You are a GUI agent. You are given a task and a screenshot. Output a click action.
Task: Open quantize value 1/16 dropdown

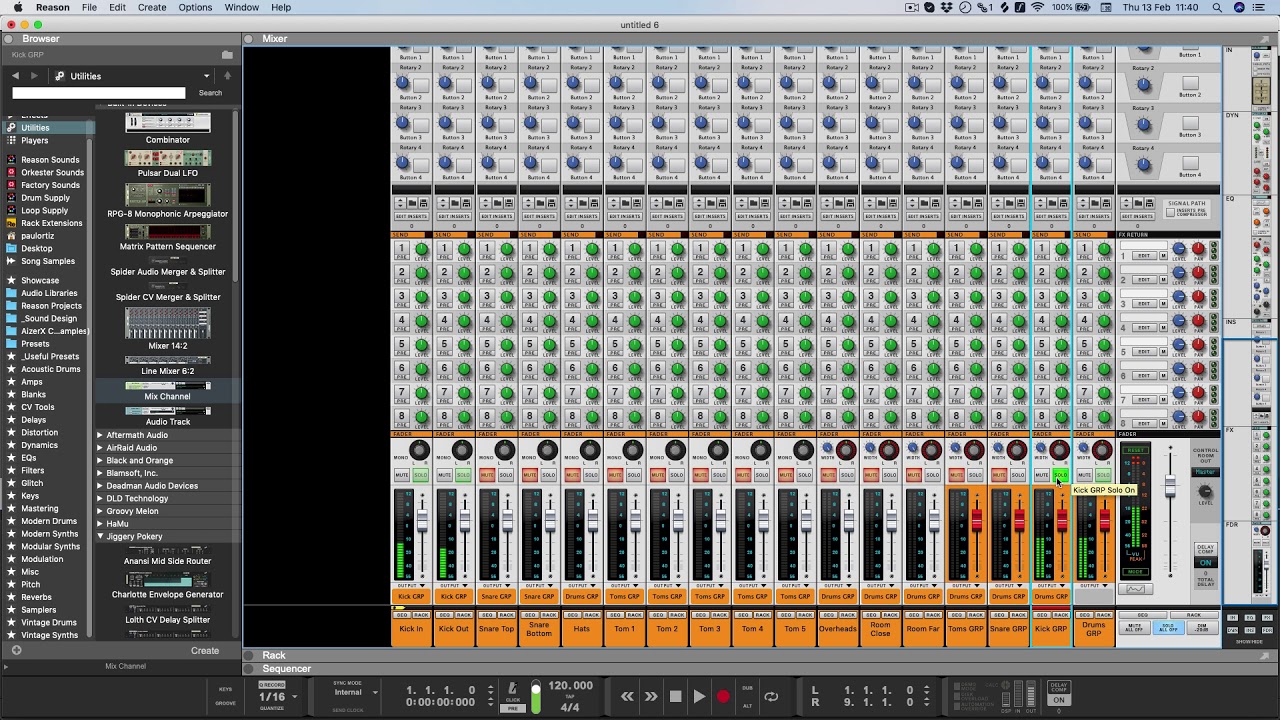pyautogui.click(x=277, y=697)
